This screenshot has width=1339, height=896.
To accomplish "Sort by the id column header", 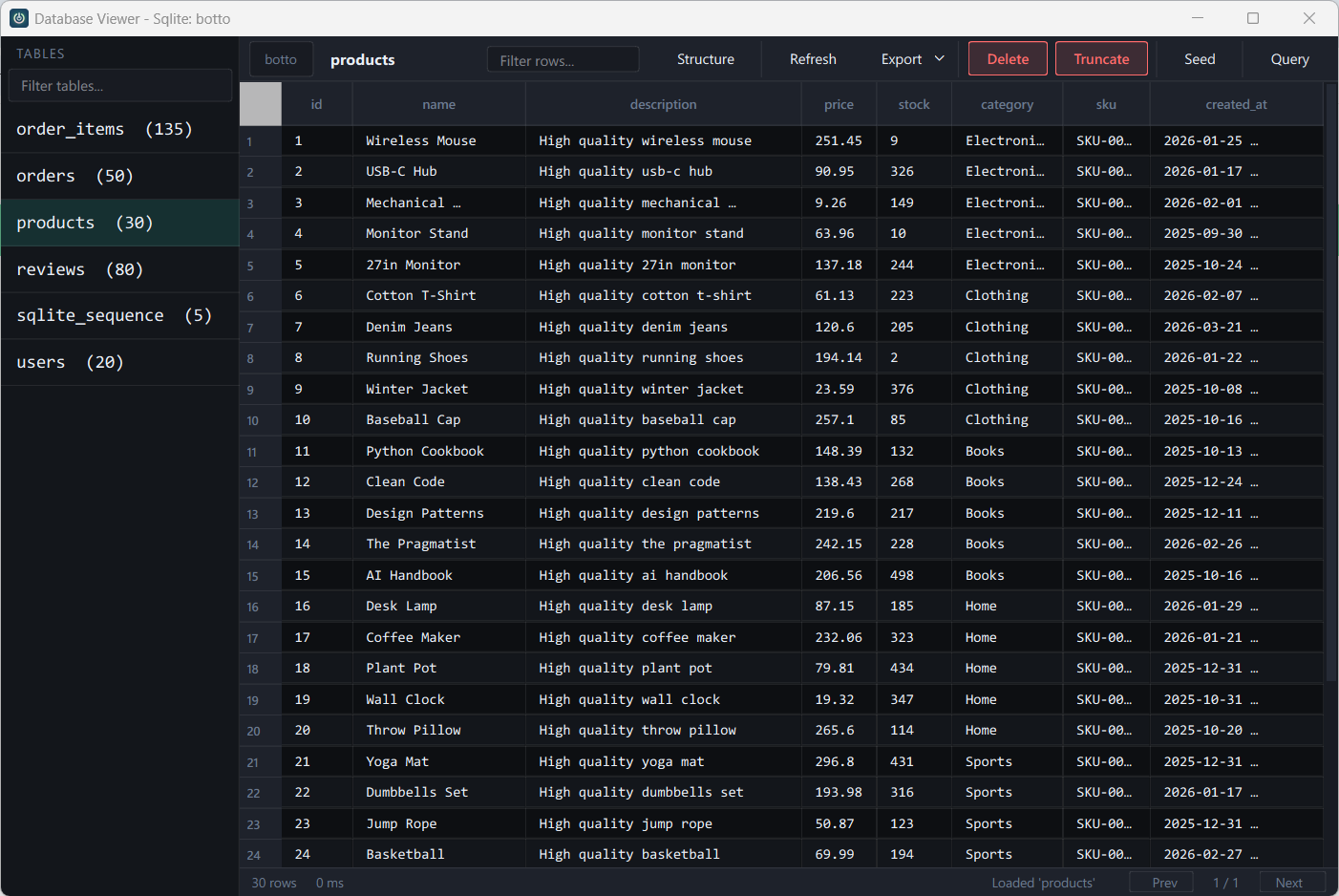I will [x=317, y=104].
